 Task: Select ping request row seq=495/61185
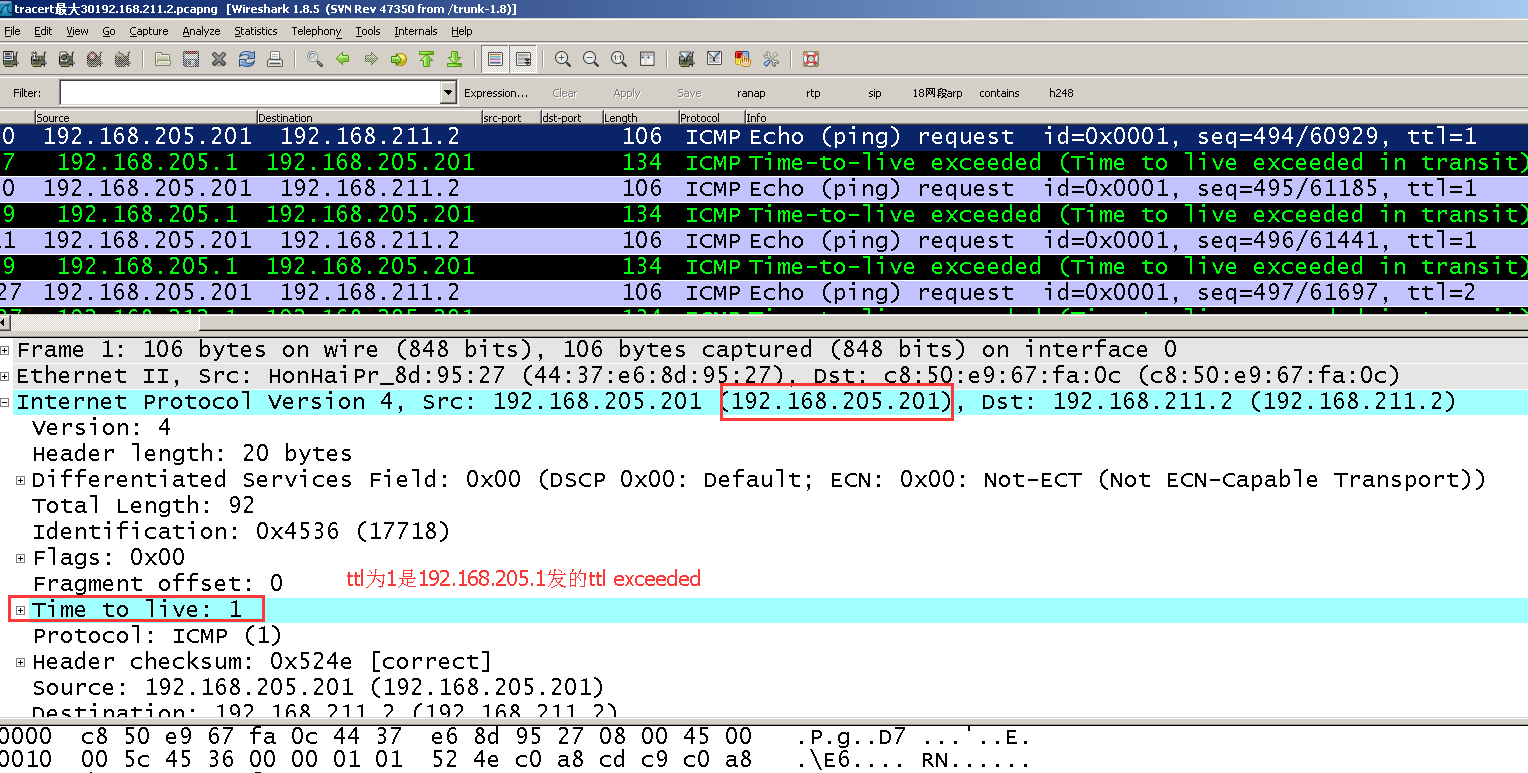coord(764,189)
